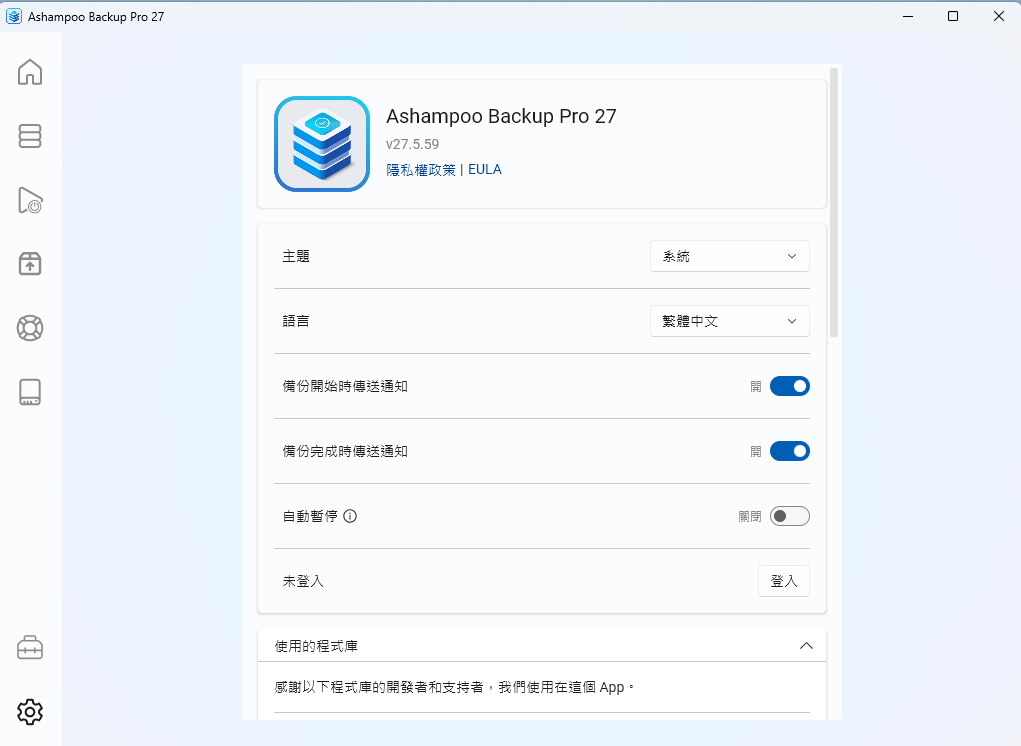
Task: Open the settings gear icon
Action: pyautogui.click(x=30, y=712)
